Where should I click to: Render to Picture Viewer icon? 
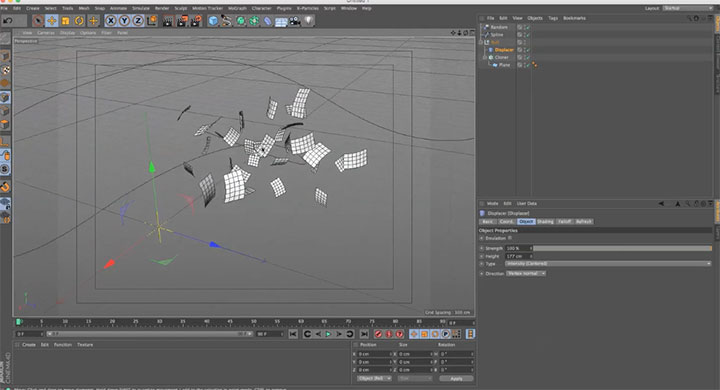pyautogui.click(x=182, y=21)
